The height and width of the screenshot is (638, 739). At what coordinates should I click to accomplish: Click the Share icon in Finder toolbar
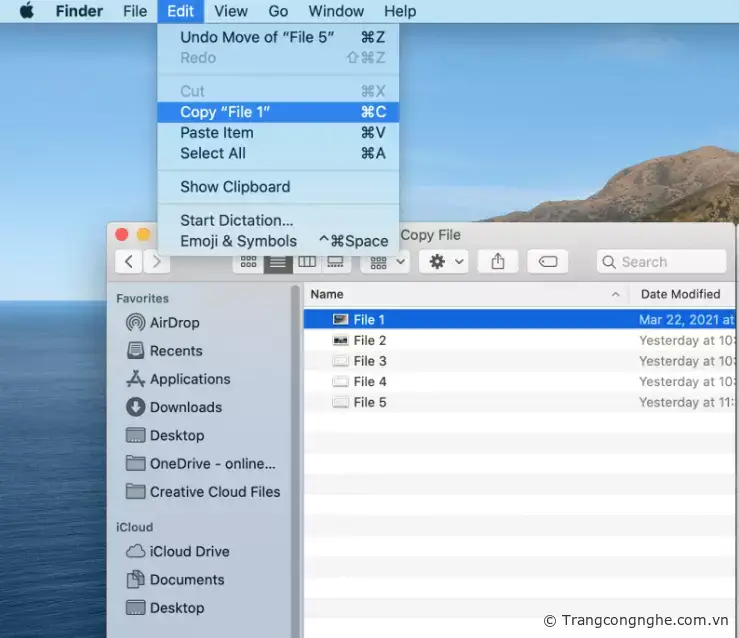(x=498, y=262)
